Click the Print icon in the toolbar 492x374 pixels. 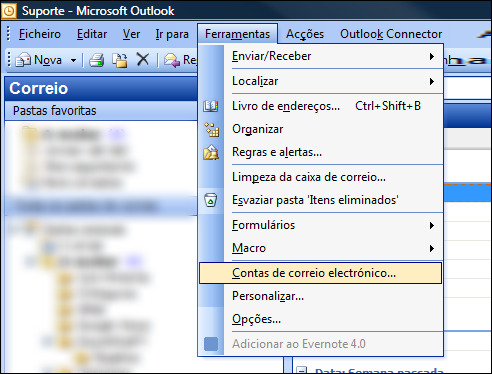pos(97,60)
